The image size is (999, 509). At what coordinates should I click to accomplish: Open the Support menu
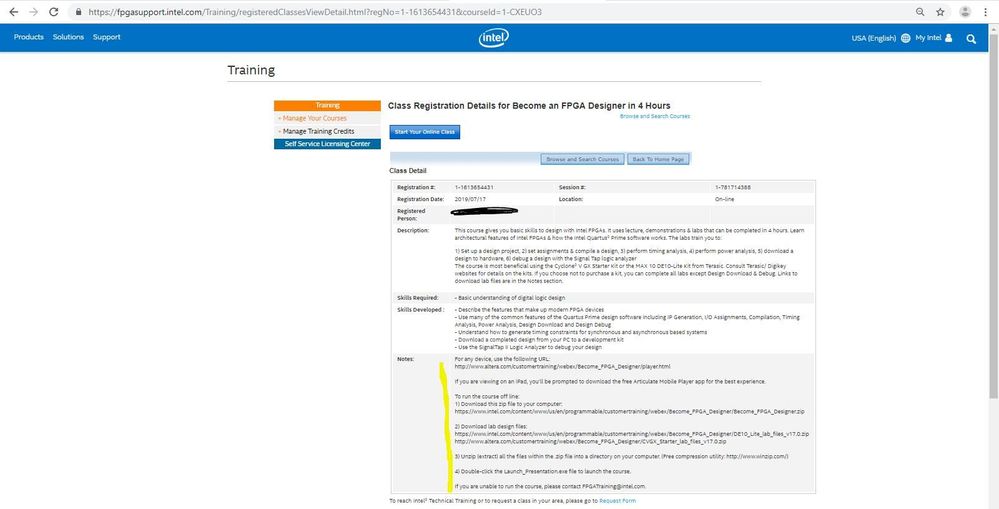tap(106, 37)
